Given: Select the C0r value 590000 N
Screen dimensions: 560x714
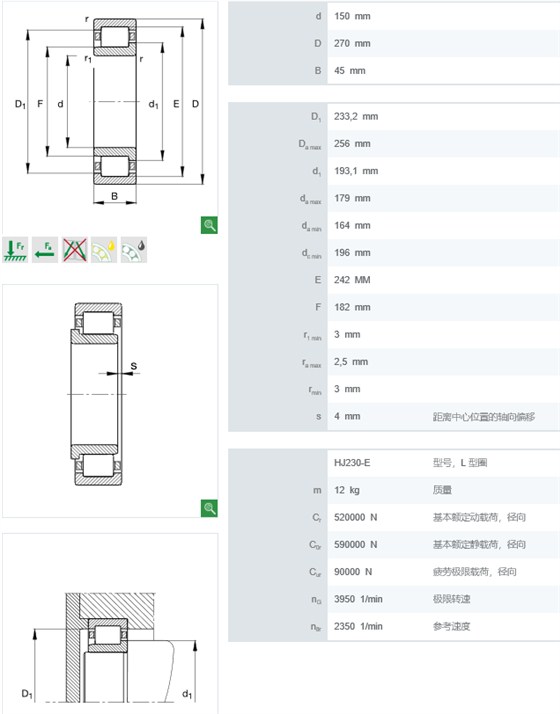Looking at the screenshot, I should point(356,545).
